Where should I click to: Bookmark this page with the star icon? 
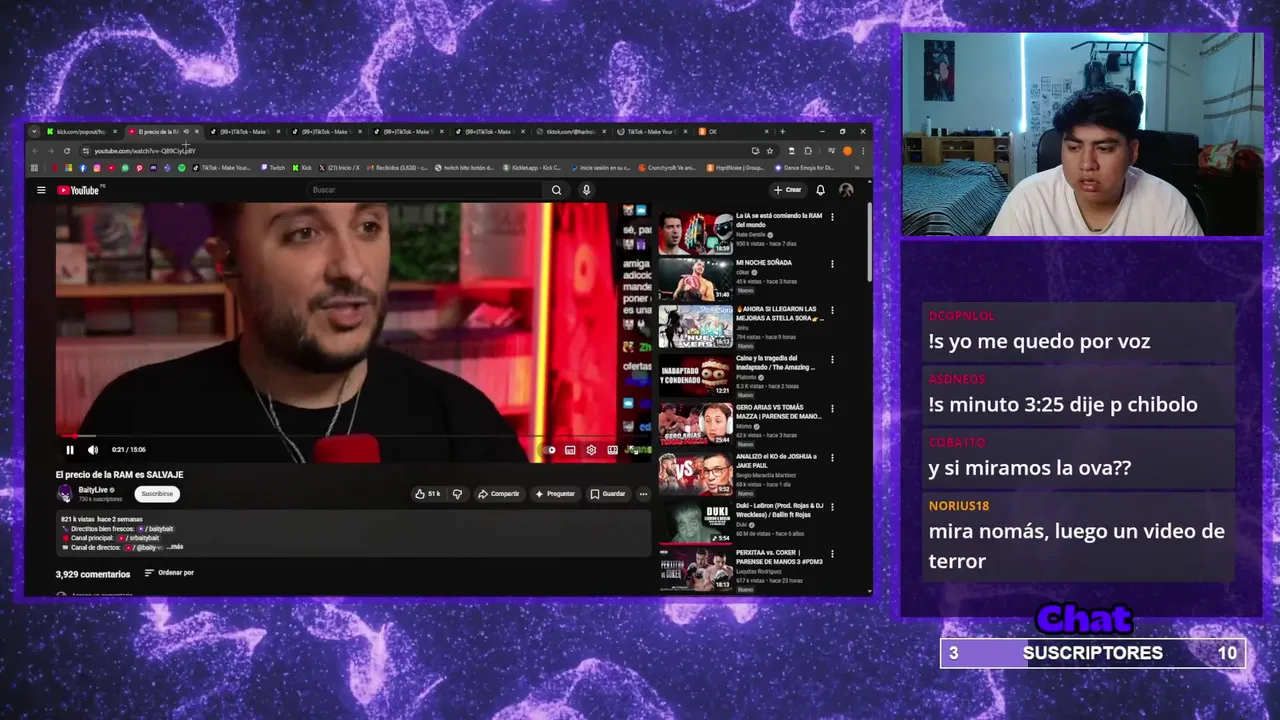coord(769,151)
